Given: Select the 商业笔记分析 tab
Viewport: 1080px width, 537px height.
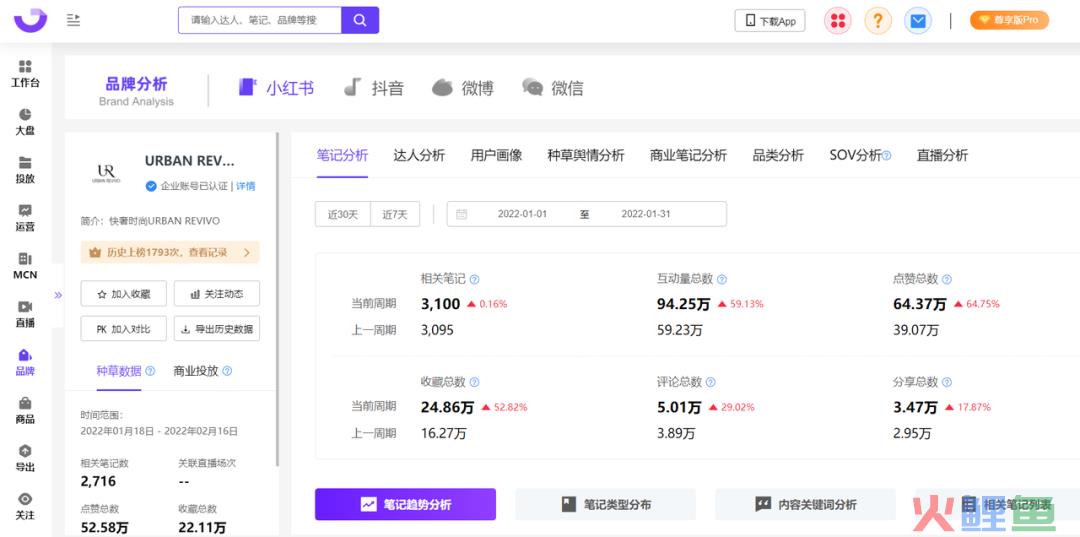Looking at the screenshot, I should [x=688, y=156].
